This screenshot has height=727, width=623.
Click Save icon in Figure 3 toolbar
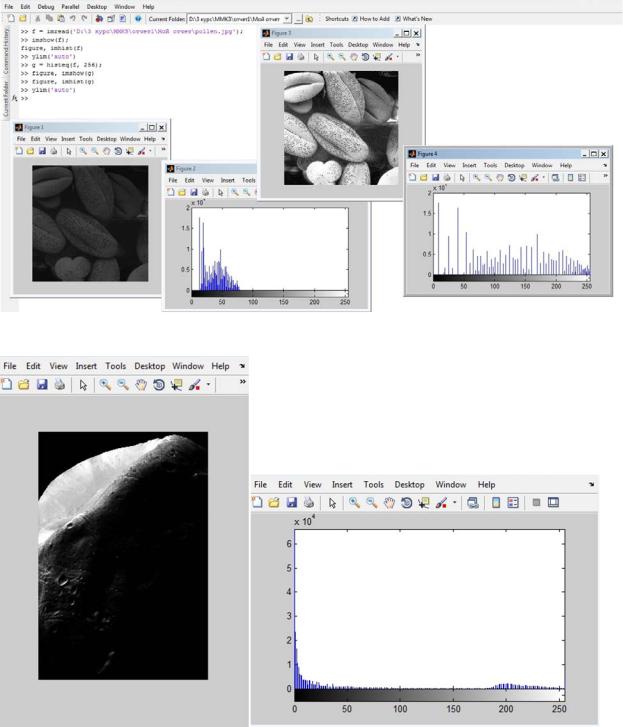click(289, 57)
